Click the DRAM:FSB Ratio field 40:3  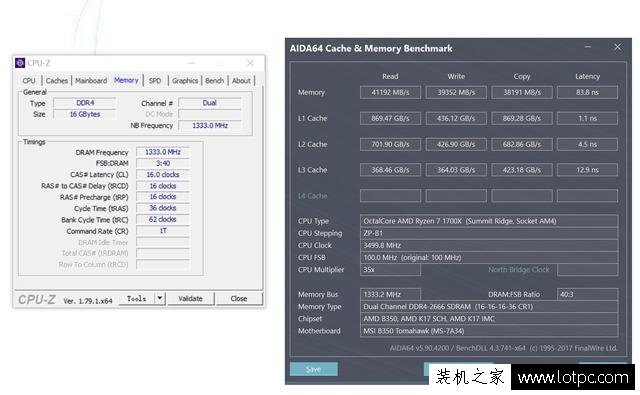tap(587, 294)
